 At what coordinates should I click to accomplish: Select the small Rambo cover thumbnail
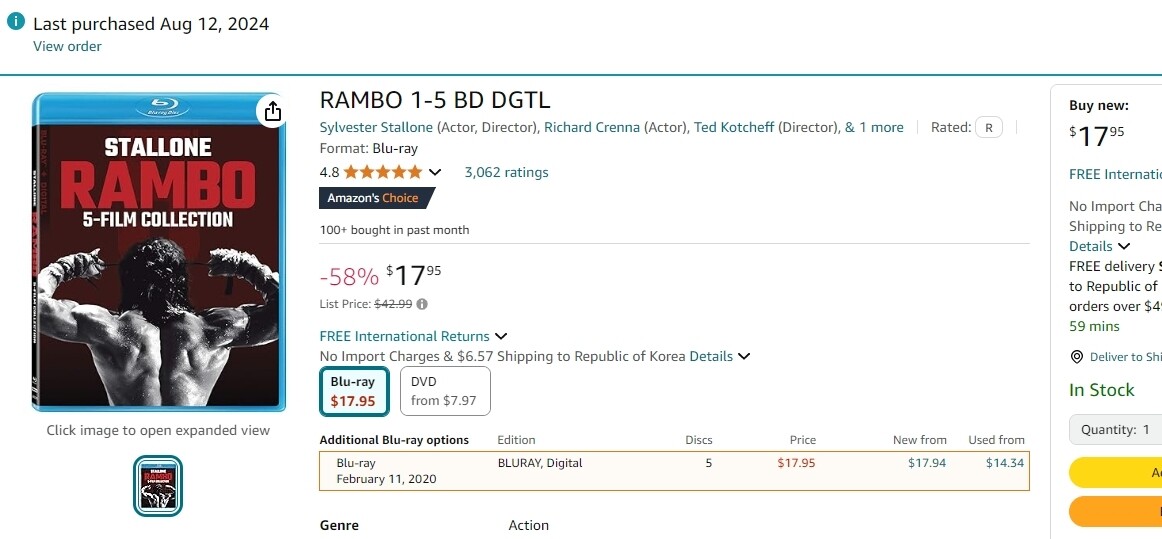pyautogui.click(x=158, y=486)
